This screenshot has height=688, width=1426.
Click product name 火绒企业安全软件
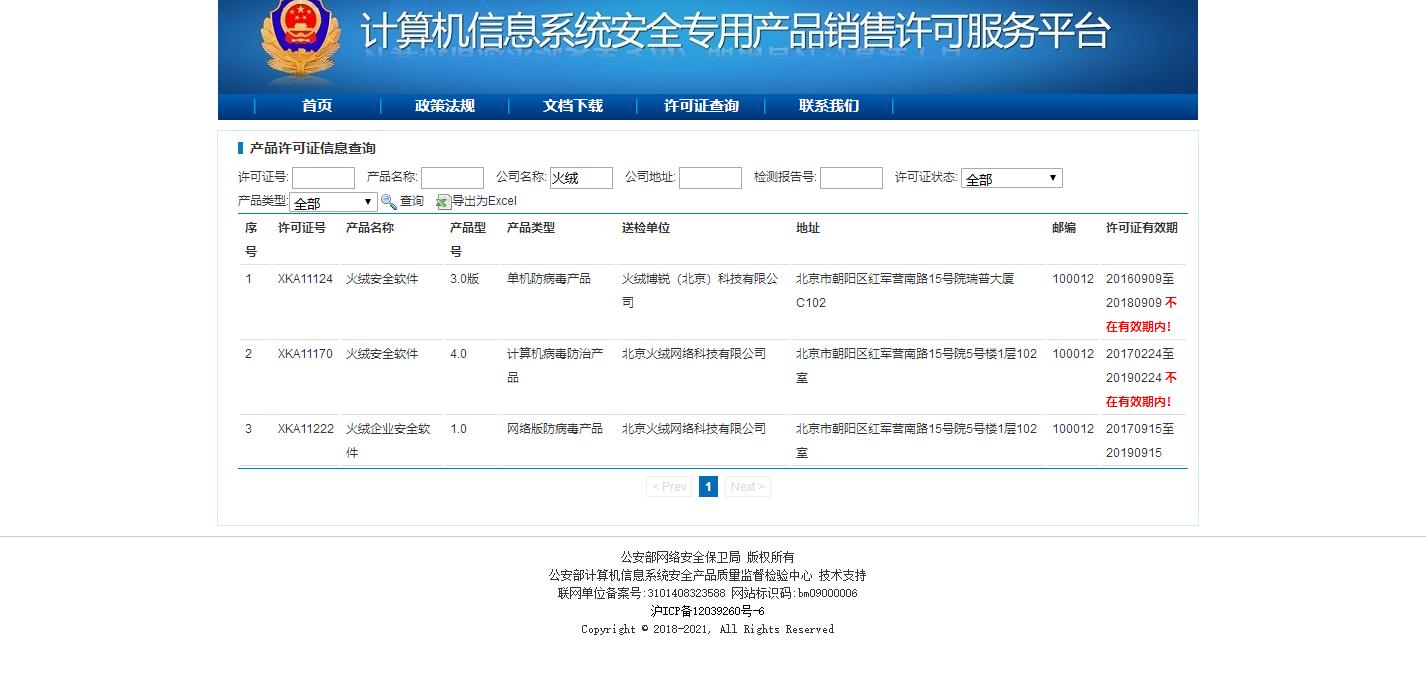point(388,441)
